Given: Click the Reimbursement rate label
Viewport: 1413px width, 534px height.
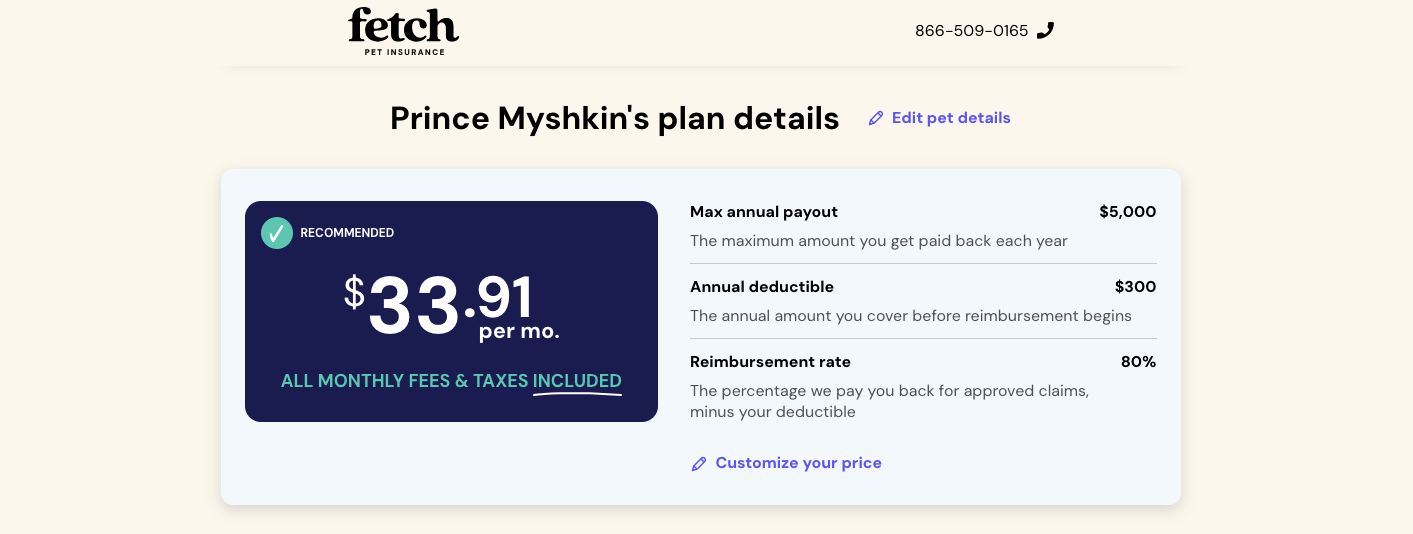Looking at the screenshot, I should pyautogui.click(x=770, y=362).
